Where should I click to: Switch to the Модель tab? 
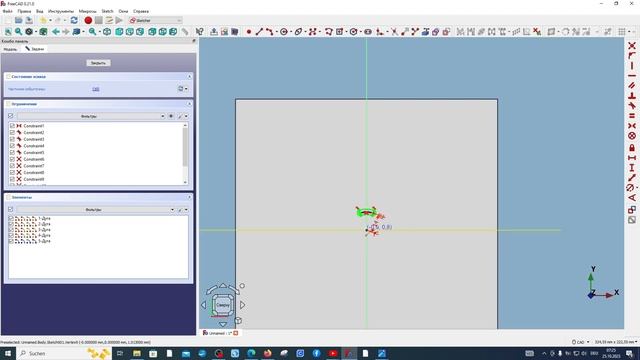point(10,49)
